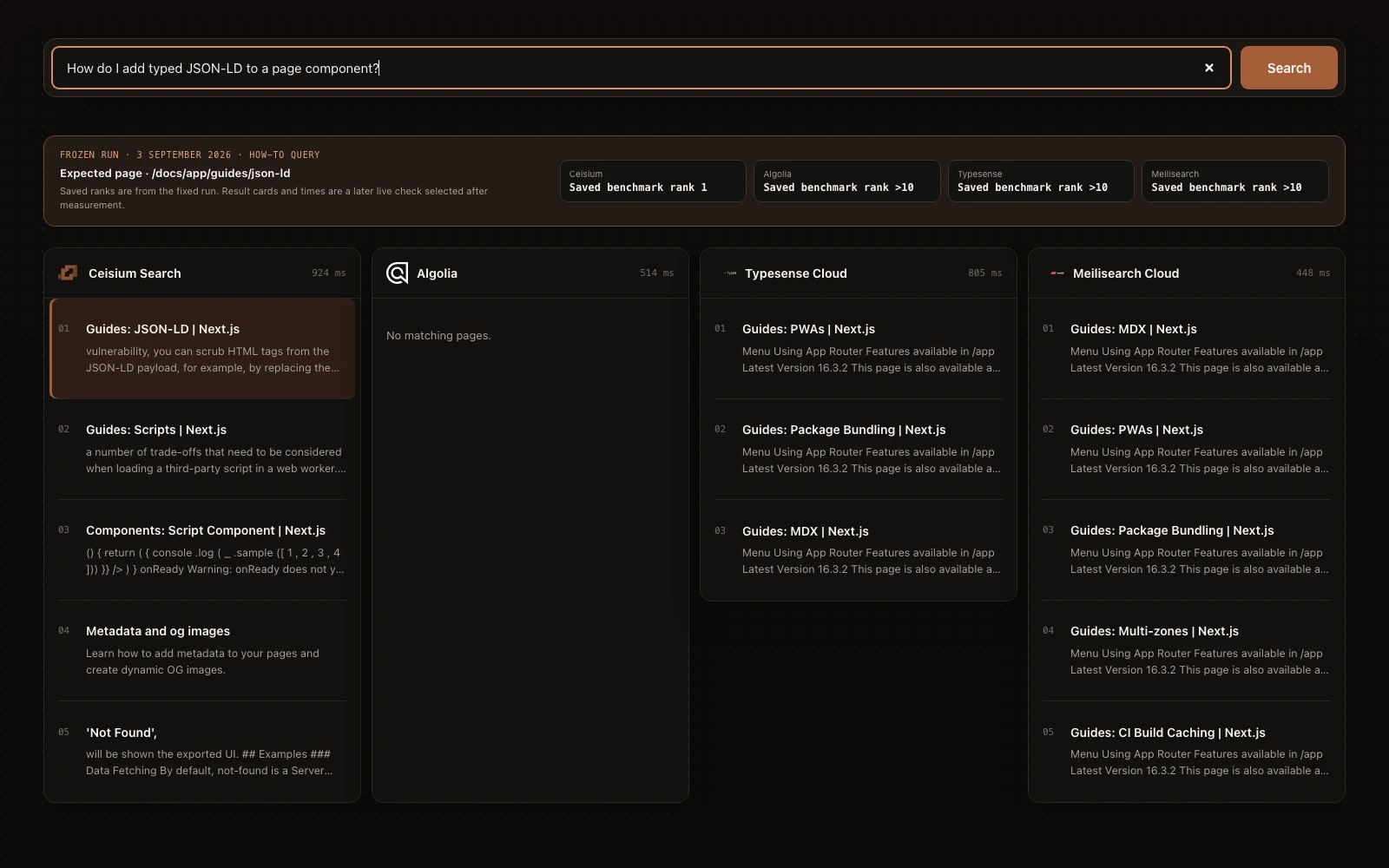1389x868 pixels.
Task: Click the Typesense Saved benchmark rank >10 card
Action: pyautogui.click(x=1041, y=181)
